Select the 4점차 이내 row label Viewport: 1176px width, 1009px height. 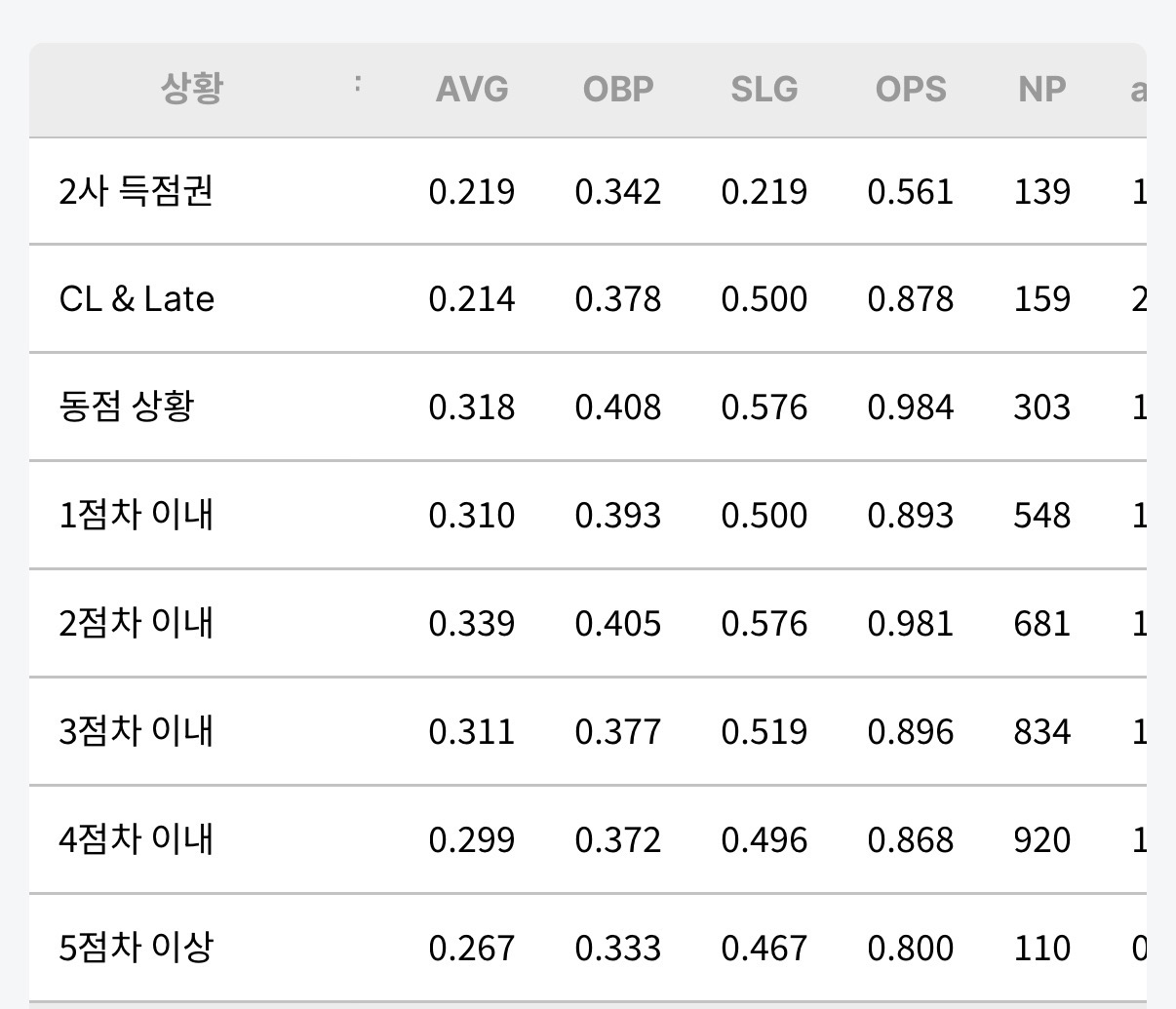tap(137, 839)
